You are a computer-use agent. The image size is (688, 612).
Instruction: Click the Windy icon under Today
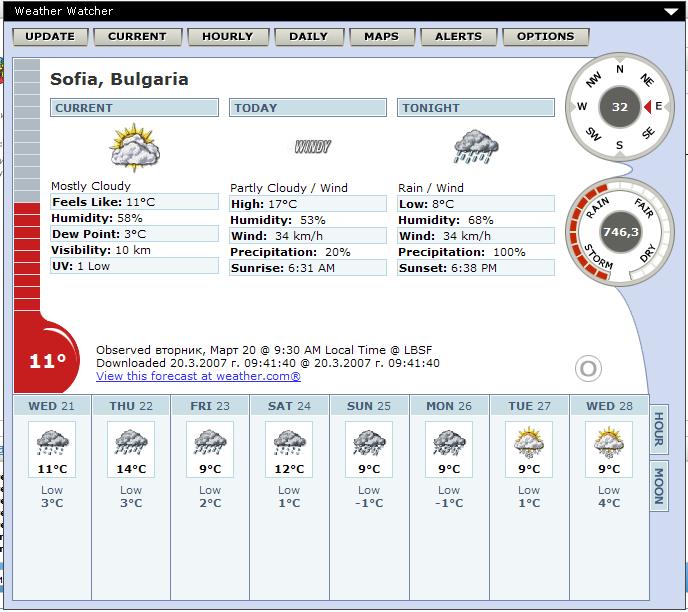312,147
